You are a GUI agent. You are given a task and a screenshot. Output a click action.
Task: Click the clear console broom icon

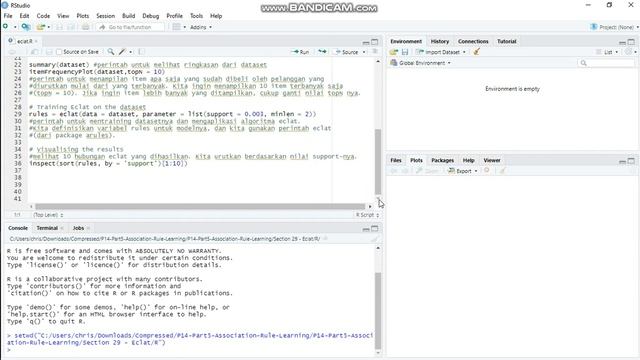pyautogui.click(x=375, y=239)
